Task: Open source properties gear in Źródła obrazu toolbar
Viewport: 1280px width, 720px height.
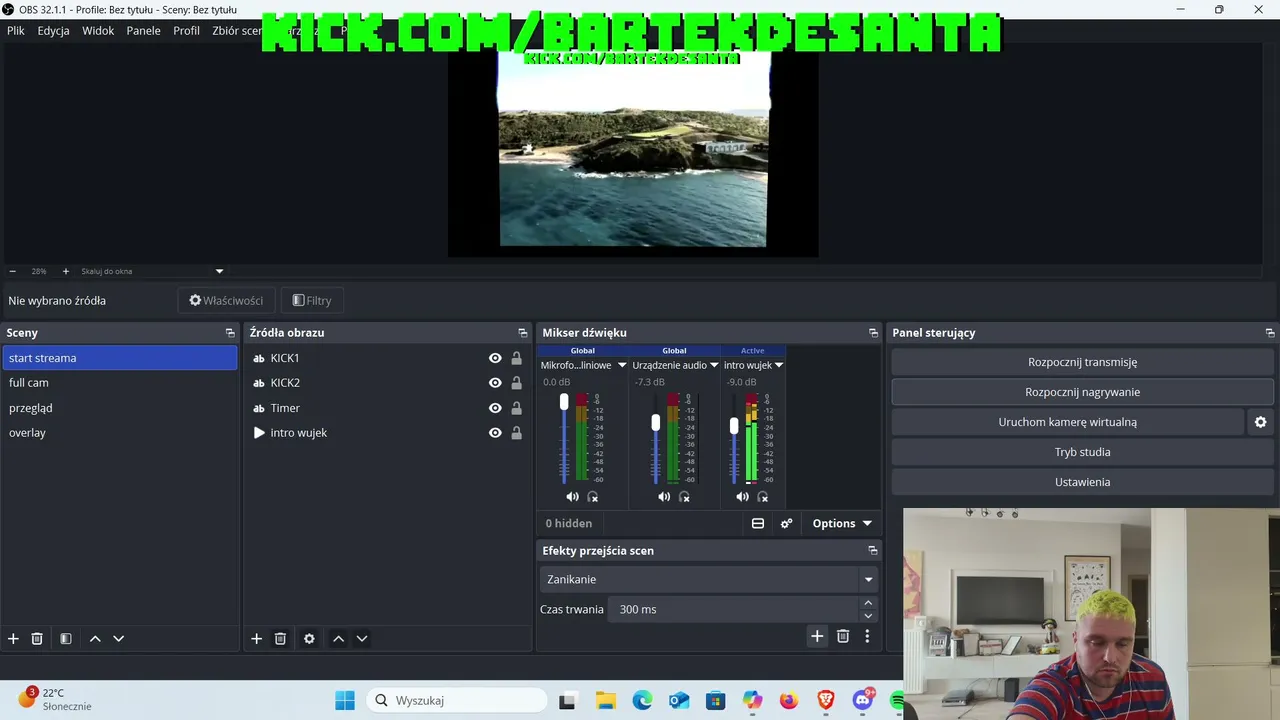Action: pos(309,638)
